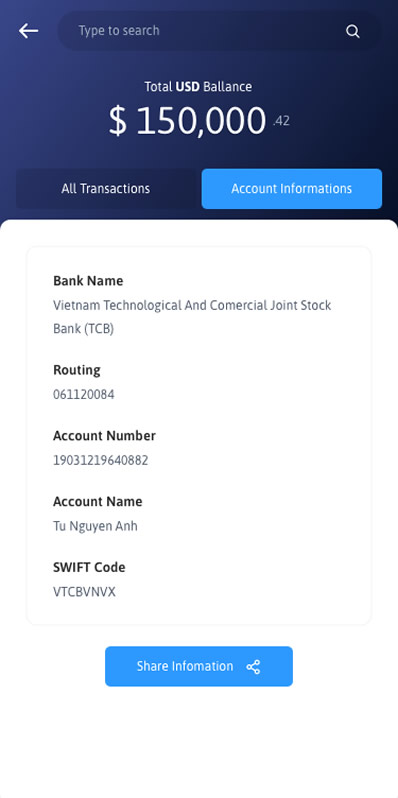Click the Share Infomation button

199,666
